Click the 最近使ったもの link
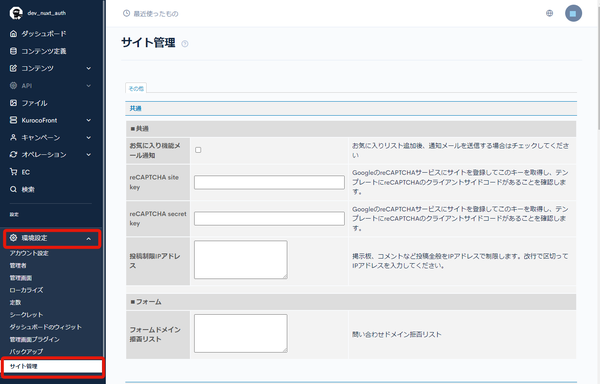This screenshot has width=600, height=384. tap(156, 14)
